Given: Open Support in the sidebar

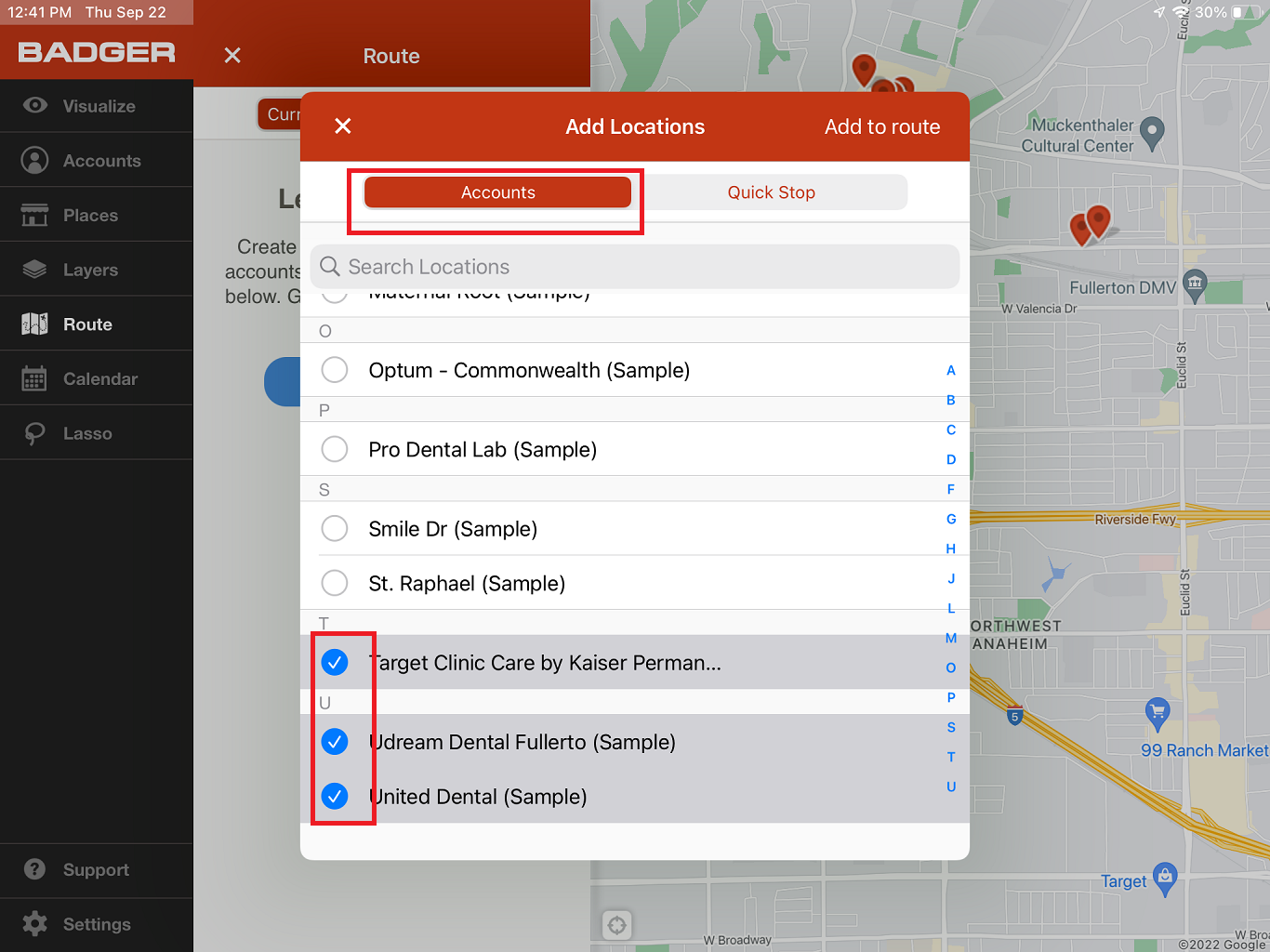Looking at the screenshot, I should (x=96, y=870).
